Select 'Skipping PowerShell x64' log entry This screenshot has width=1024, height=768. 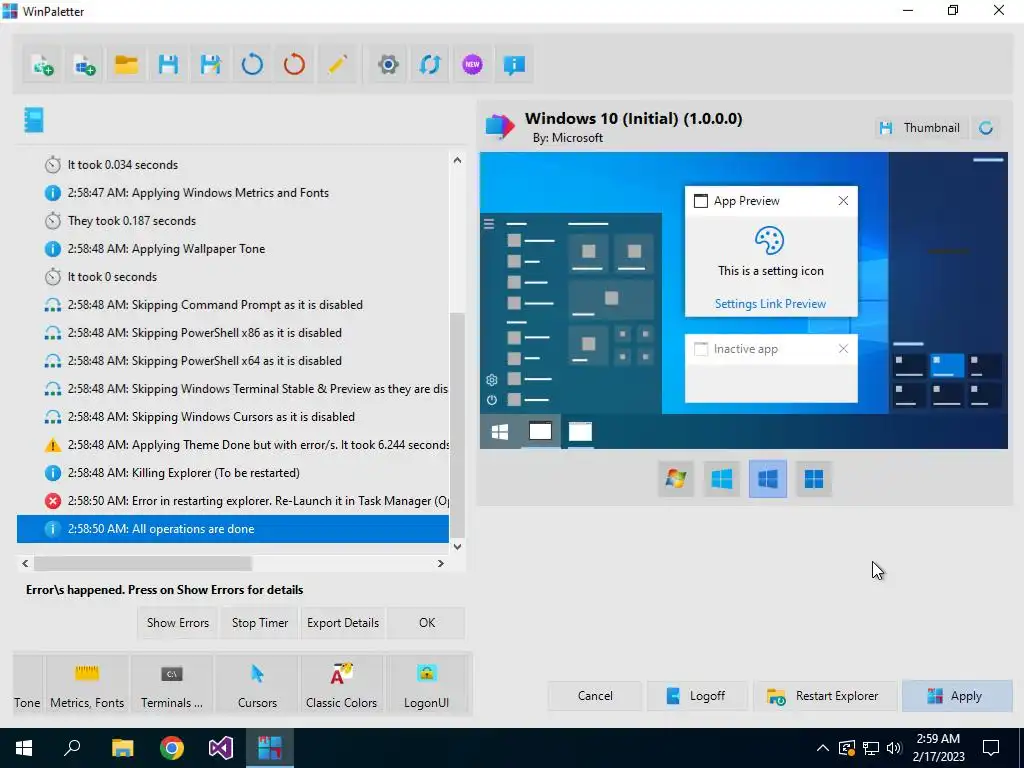[x=233, y=360]
